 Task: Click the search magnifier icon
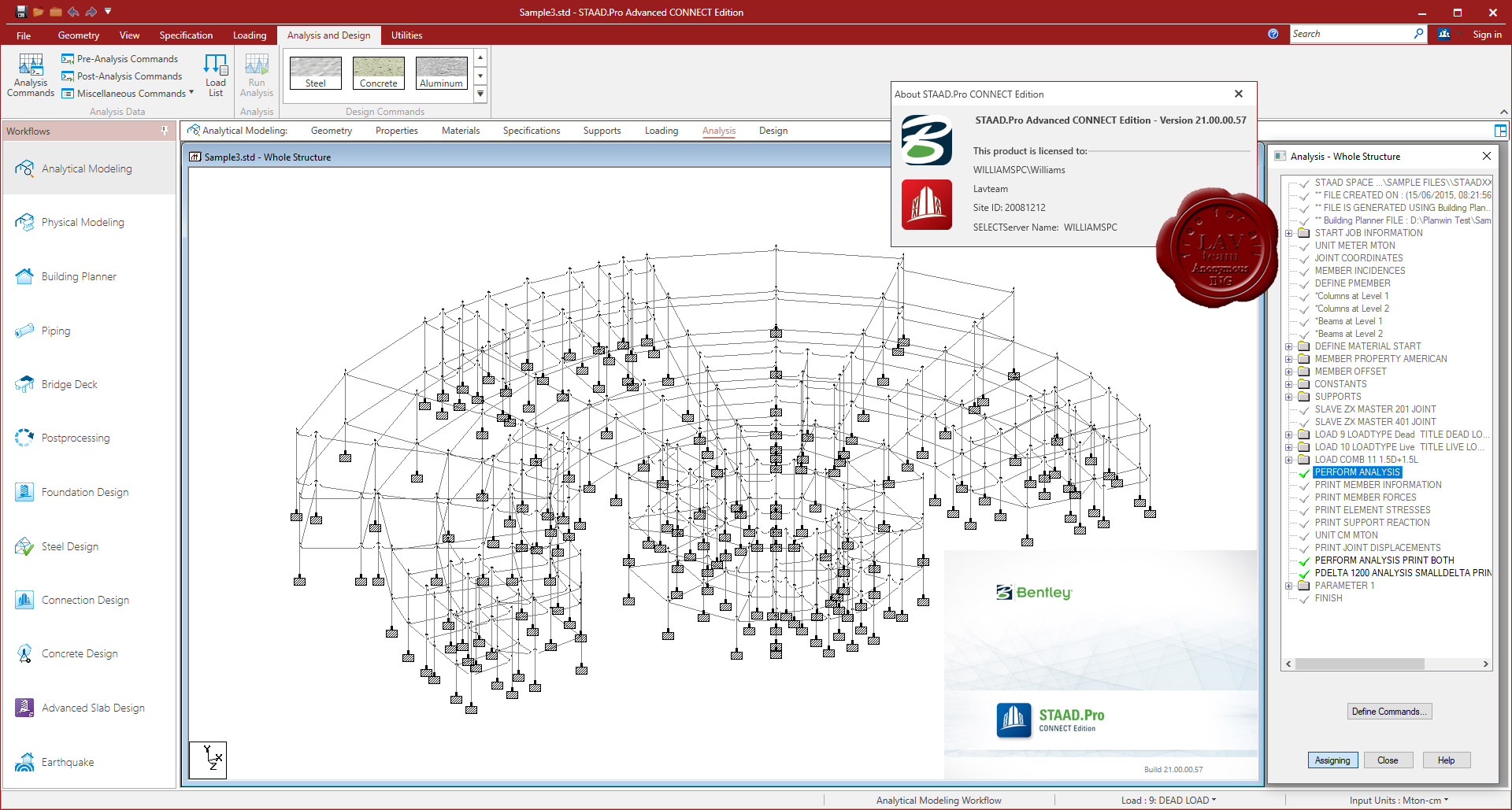point(1418,34)
